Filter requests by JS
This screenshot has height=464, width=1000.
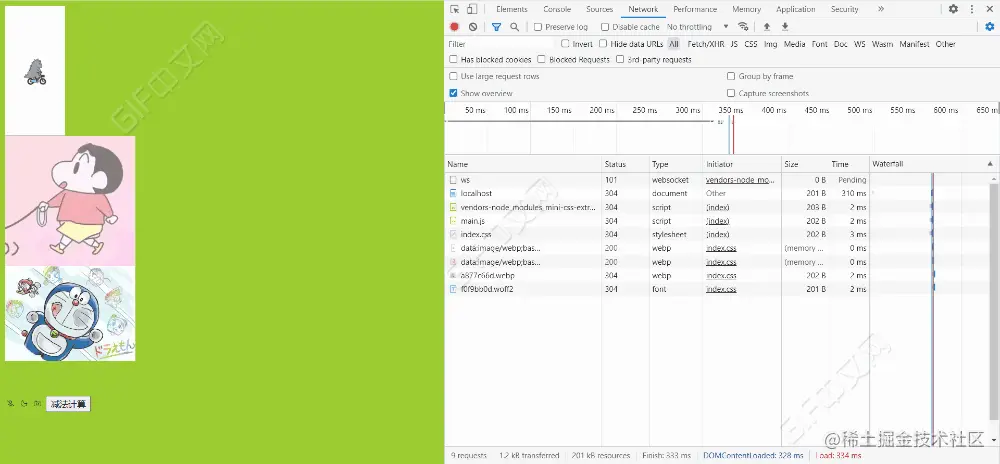point(734,44)
